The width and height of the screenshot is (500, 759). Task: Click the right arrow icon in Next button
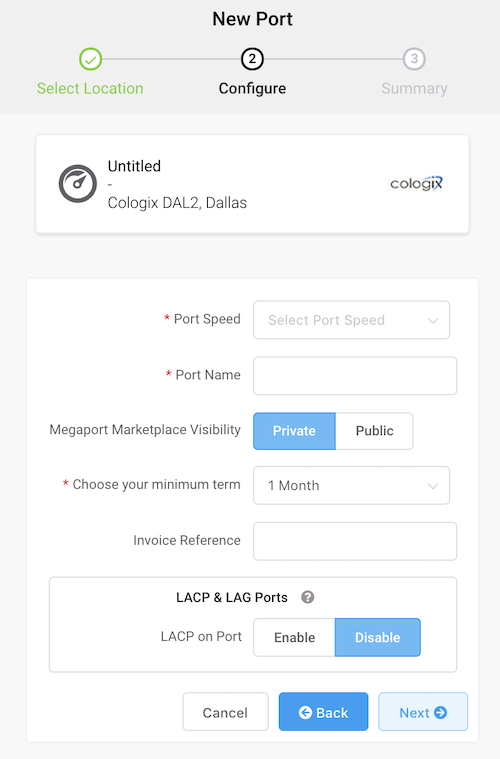pos(440,713)
